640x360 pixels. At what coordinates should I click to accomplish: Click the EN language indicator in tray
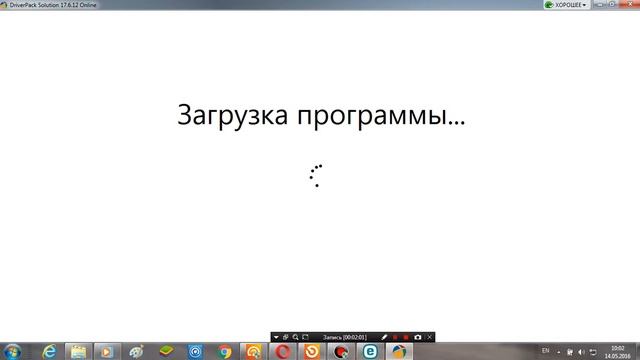(x=545, y=351)
